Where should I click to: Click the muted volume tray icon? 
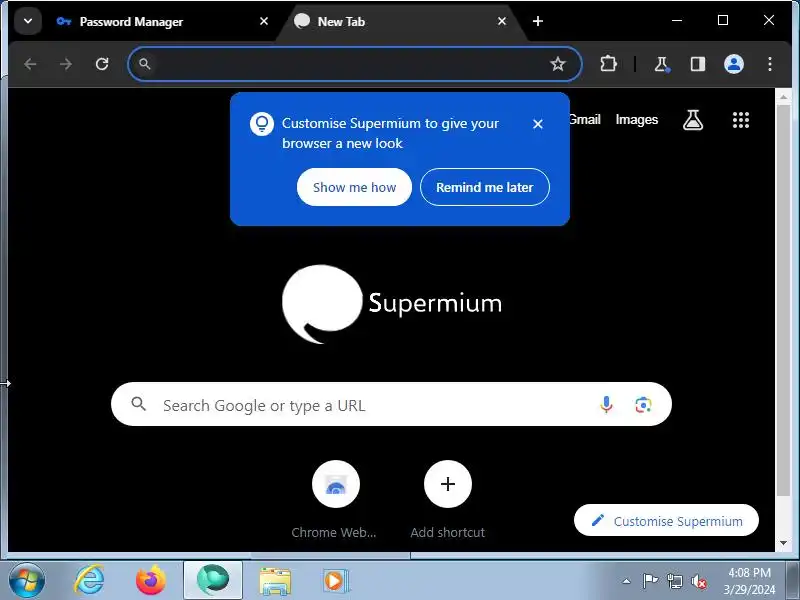coord(699,581)
